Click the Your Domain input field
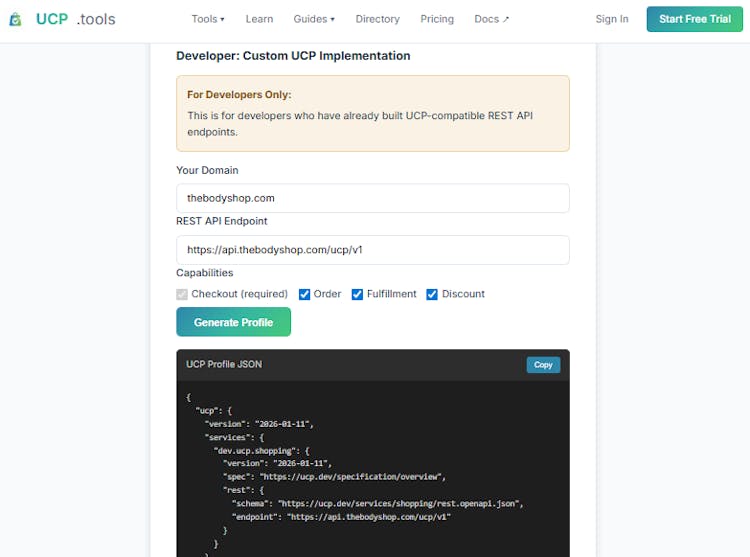Screen dimensions: 750x557 [372, 198]
